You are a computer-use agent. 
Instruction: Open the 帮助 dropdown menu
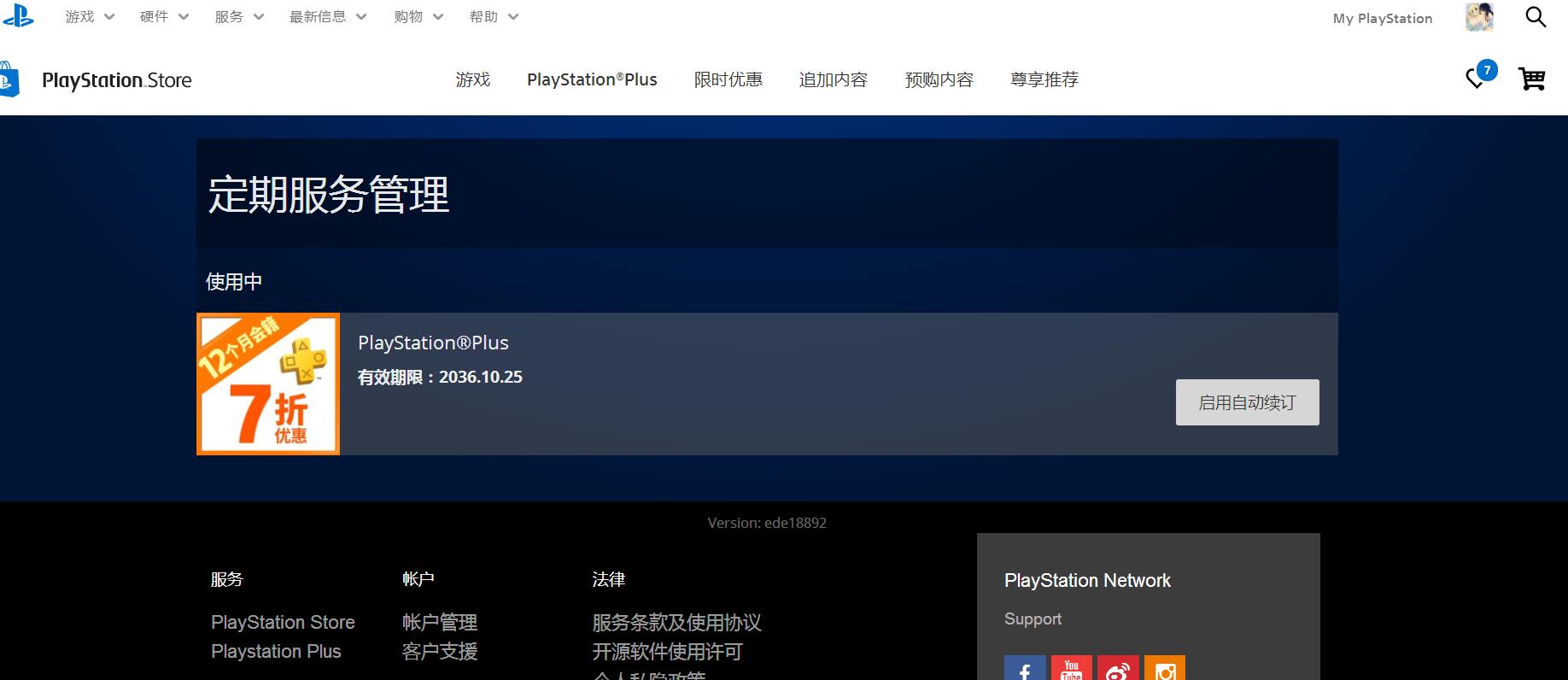494,17
